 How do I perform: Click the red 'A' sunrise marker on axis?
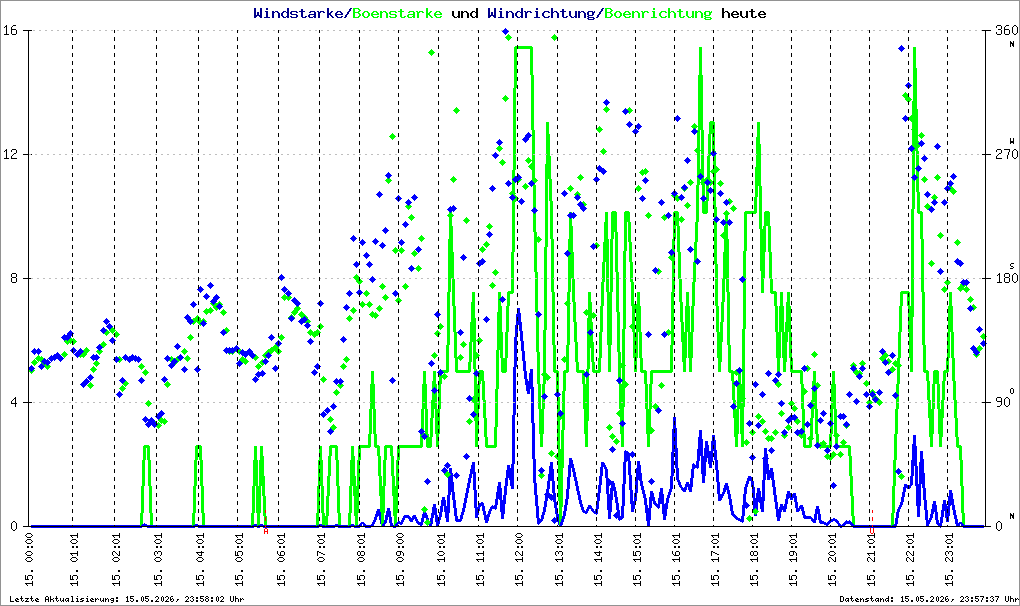(266, 531)
